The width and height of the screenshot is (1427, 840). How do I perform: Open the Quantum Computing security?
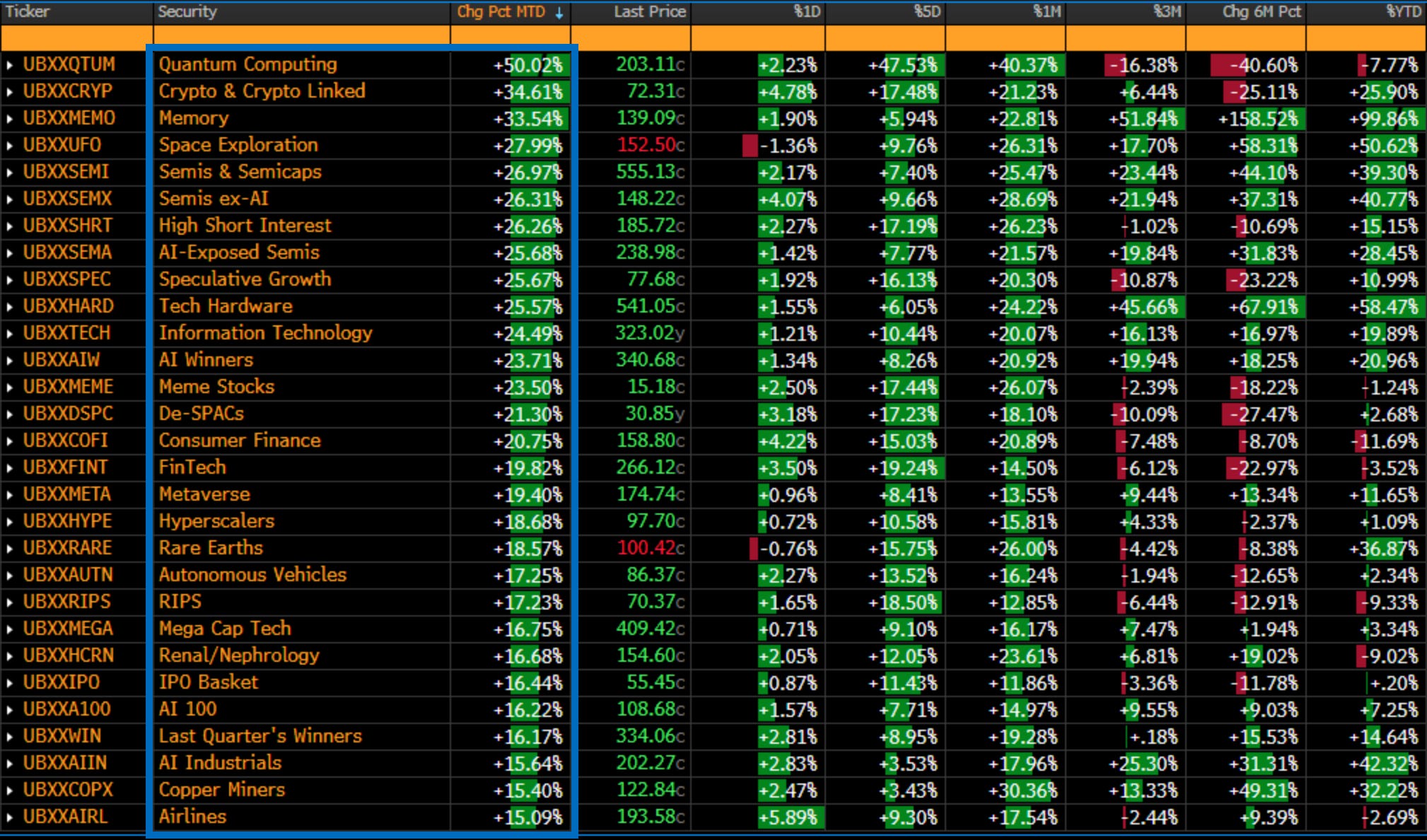[247, 64]
